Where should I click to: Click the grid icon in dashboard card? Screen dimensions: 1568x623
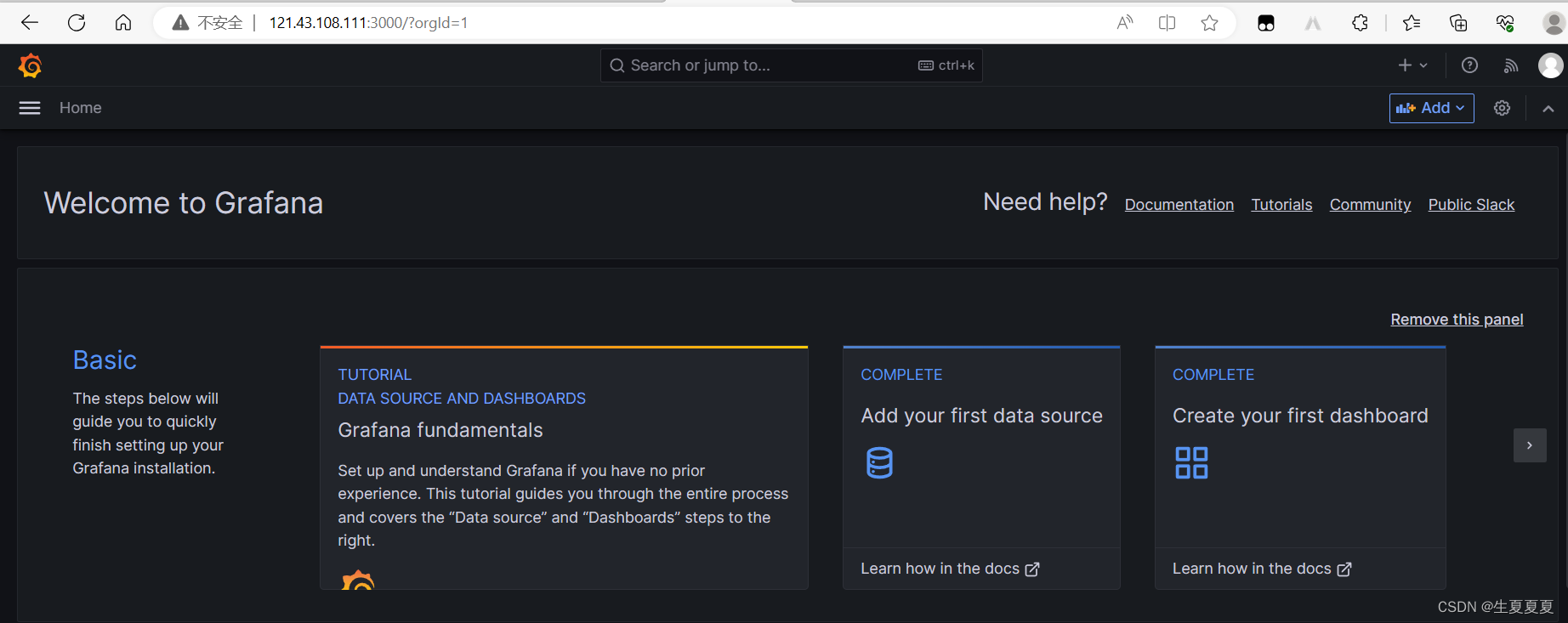pos(1191,463)
